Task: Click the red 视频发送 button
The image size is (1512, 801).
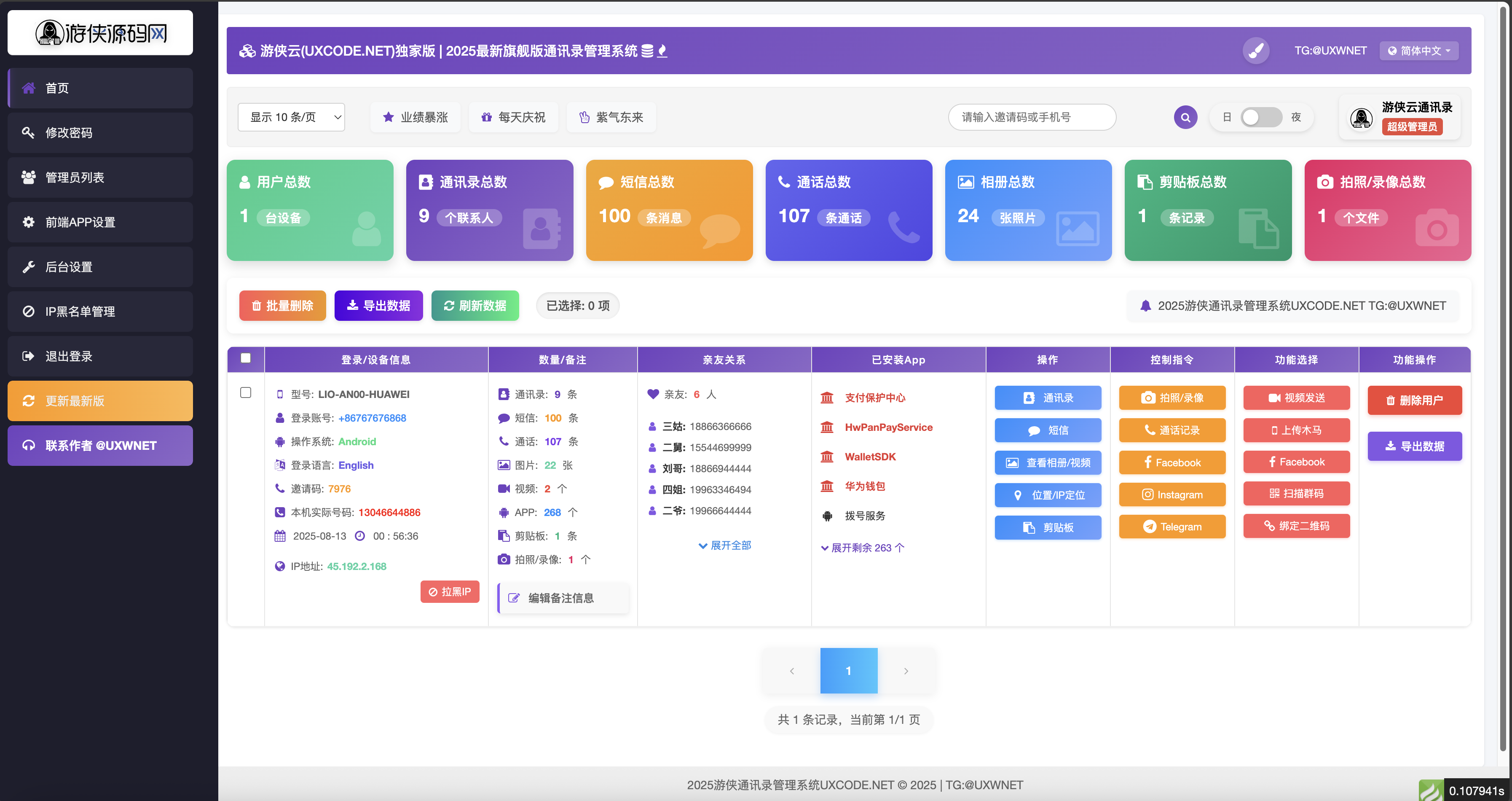Action: pos(1296,398)
